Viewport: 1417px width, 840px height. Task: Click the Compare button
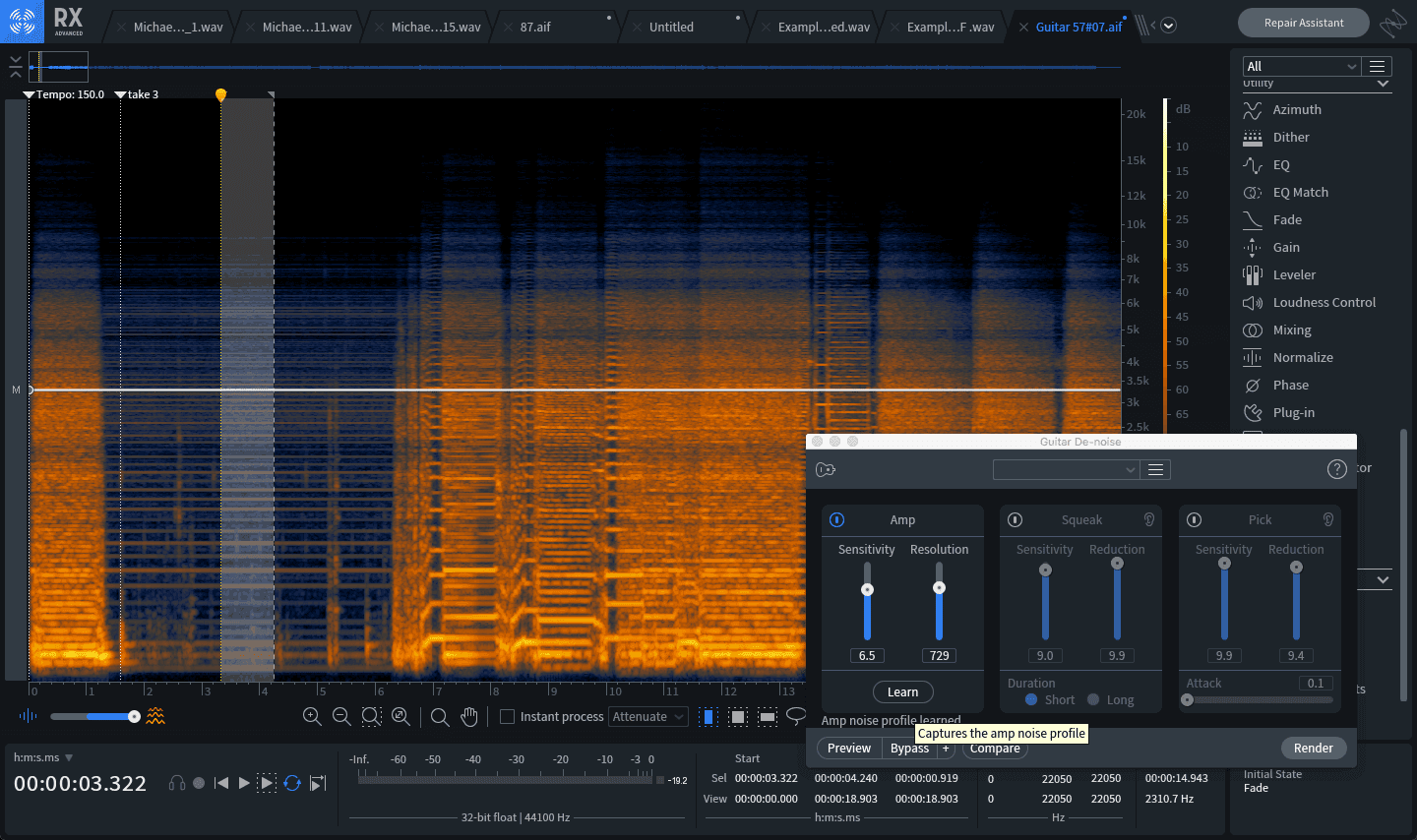[995, 749]
